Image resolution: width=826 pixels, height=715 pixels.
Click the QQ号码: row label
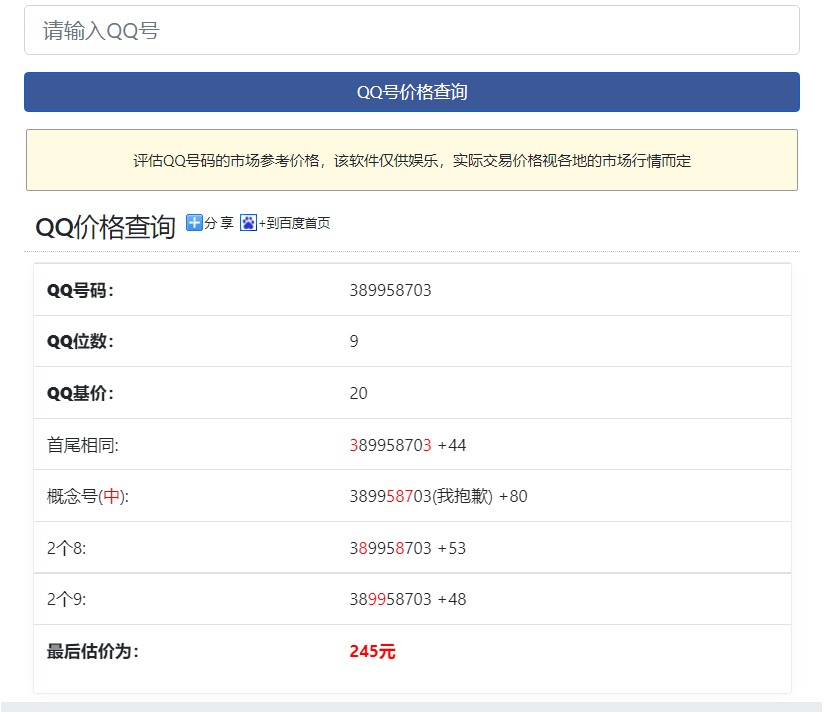[x=81, y=290]
